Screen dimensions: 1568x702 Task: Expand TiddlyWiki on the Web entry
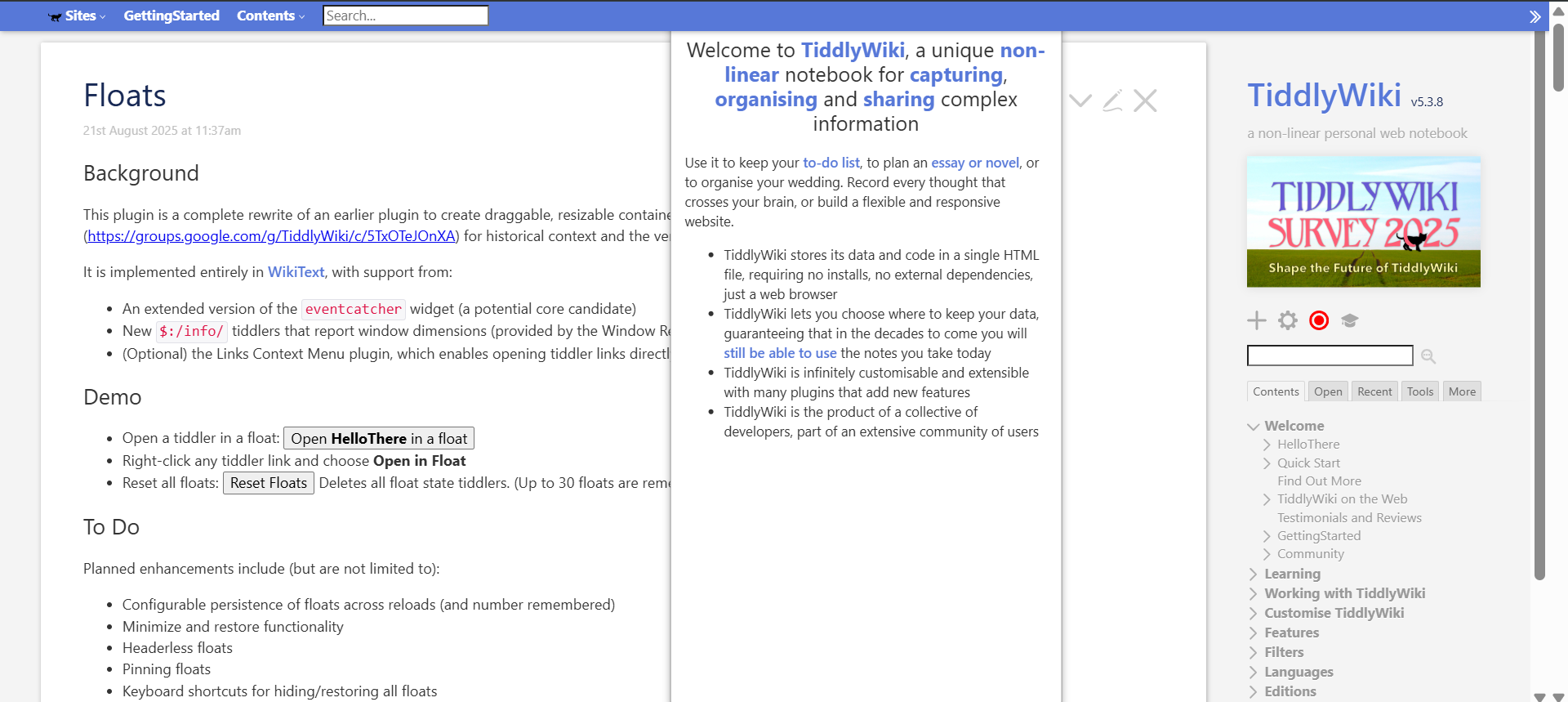coord(1267,499)
